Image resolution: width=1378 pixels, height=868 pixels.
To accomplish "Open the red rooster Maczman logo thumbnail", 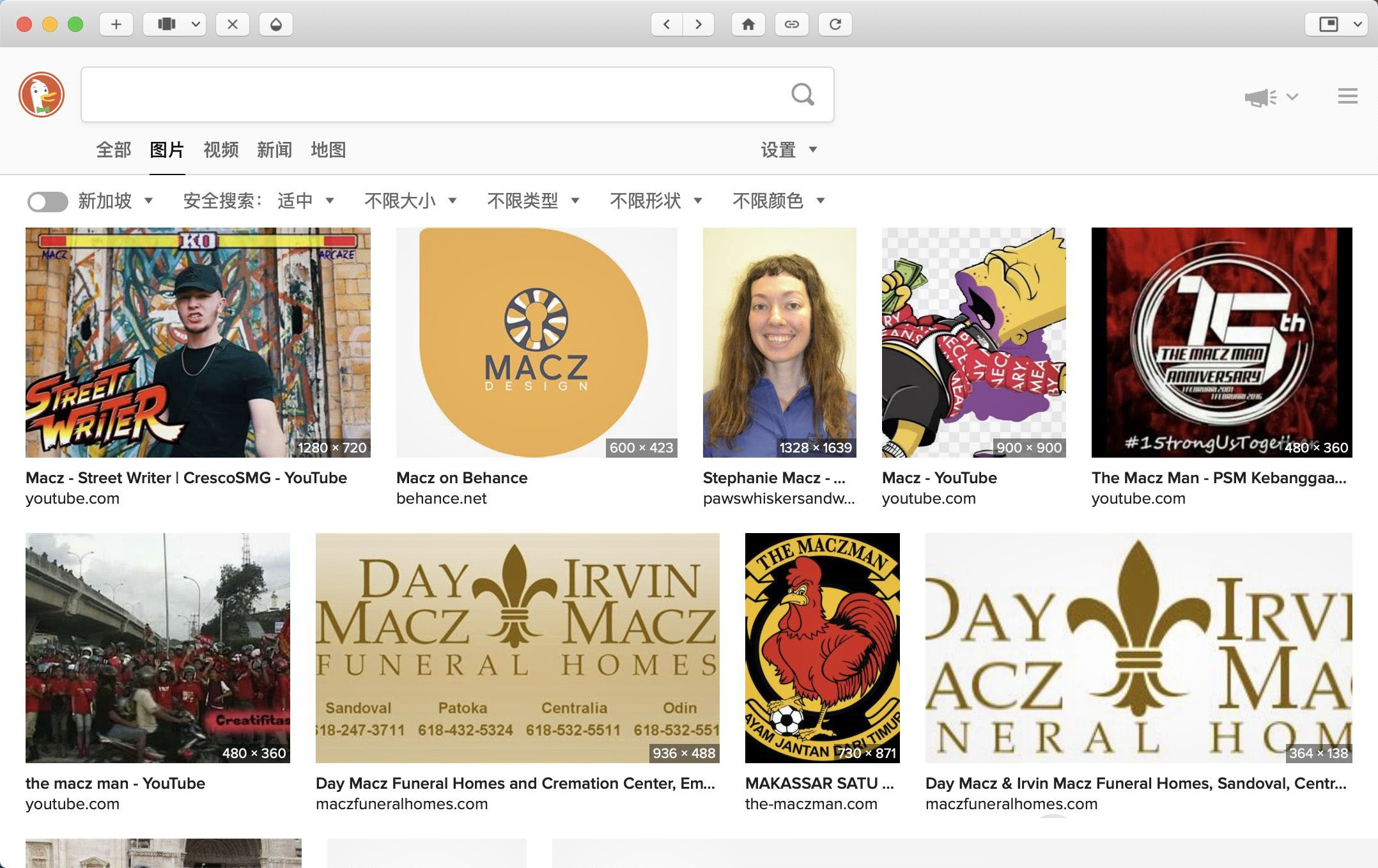I will pos(823,648).
